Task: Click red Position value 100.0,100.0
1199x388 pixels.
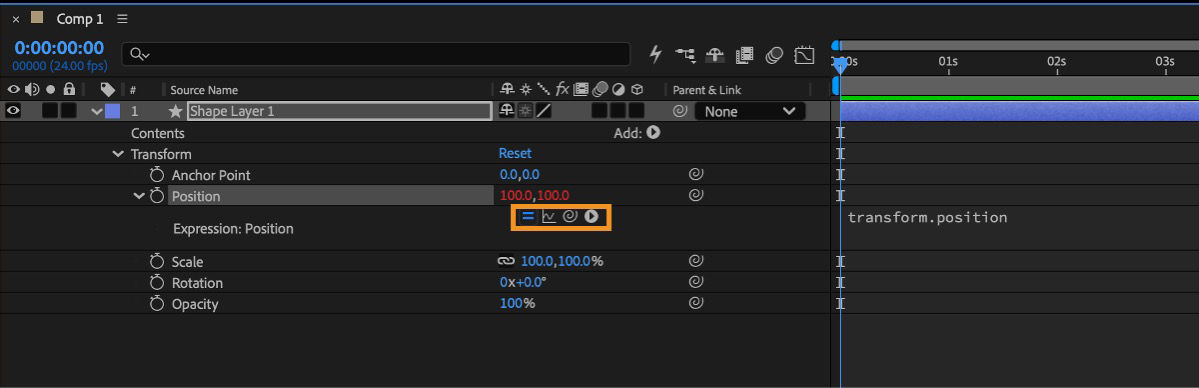Action: (535, 196)
